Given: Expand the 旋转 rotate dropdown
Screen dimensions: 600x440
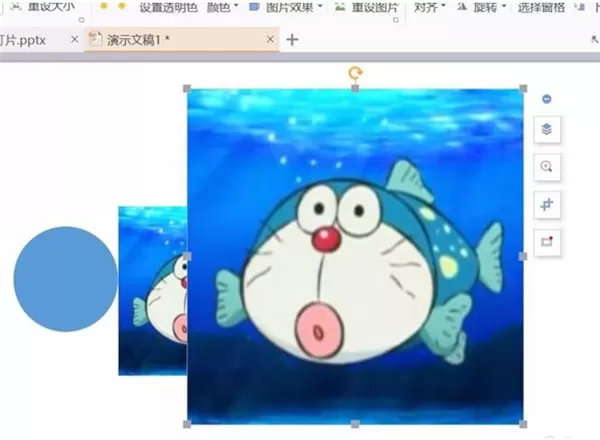Looking at the screenshot, I should tap(483, 7).
